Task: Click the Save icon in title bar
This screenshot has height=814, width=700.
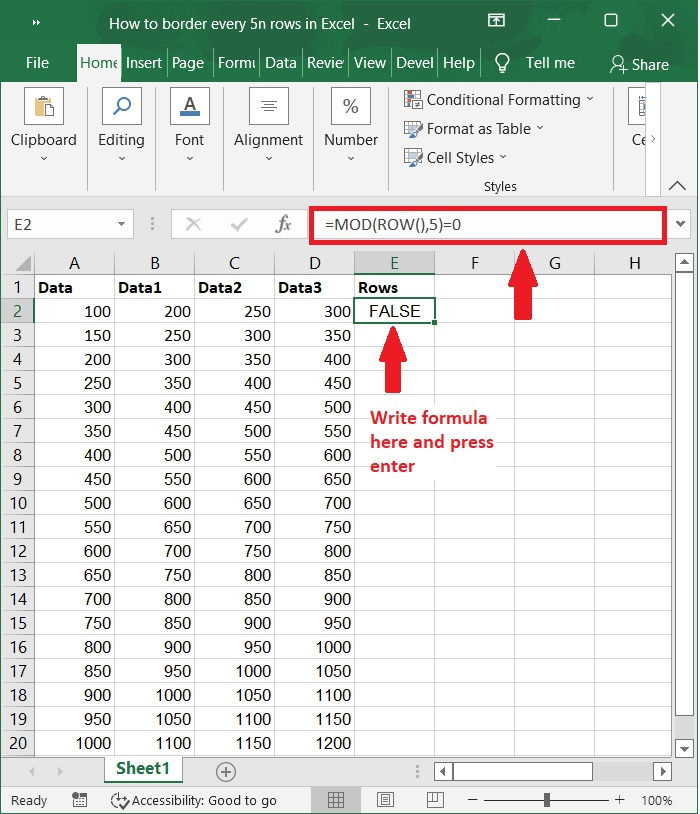Action: pyautogui.click(x=37, y=21)
